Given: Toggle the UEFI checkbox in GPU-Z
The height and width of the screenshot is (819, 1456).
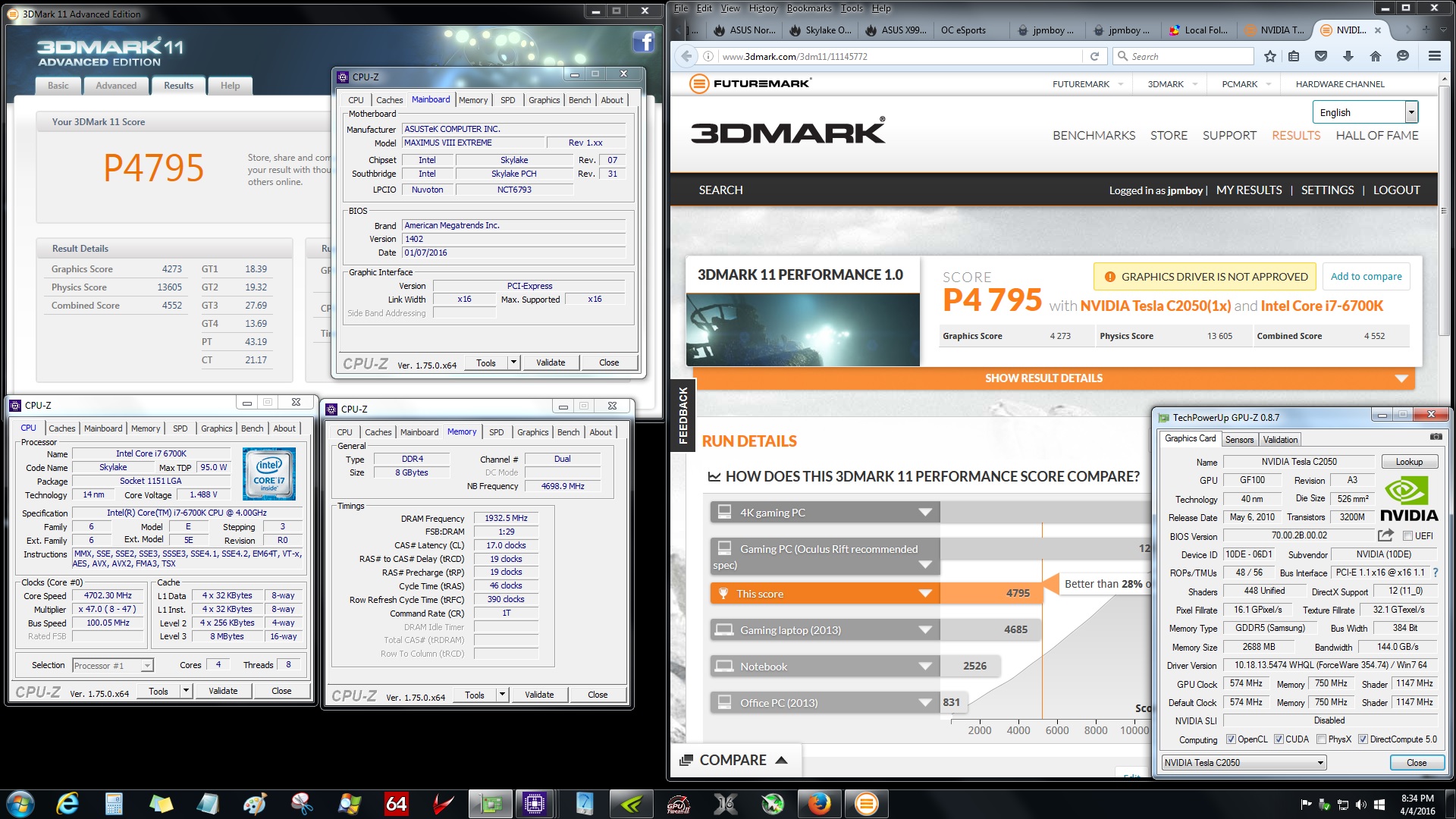Looking at the screenshot, I should coord(1407,535).
